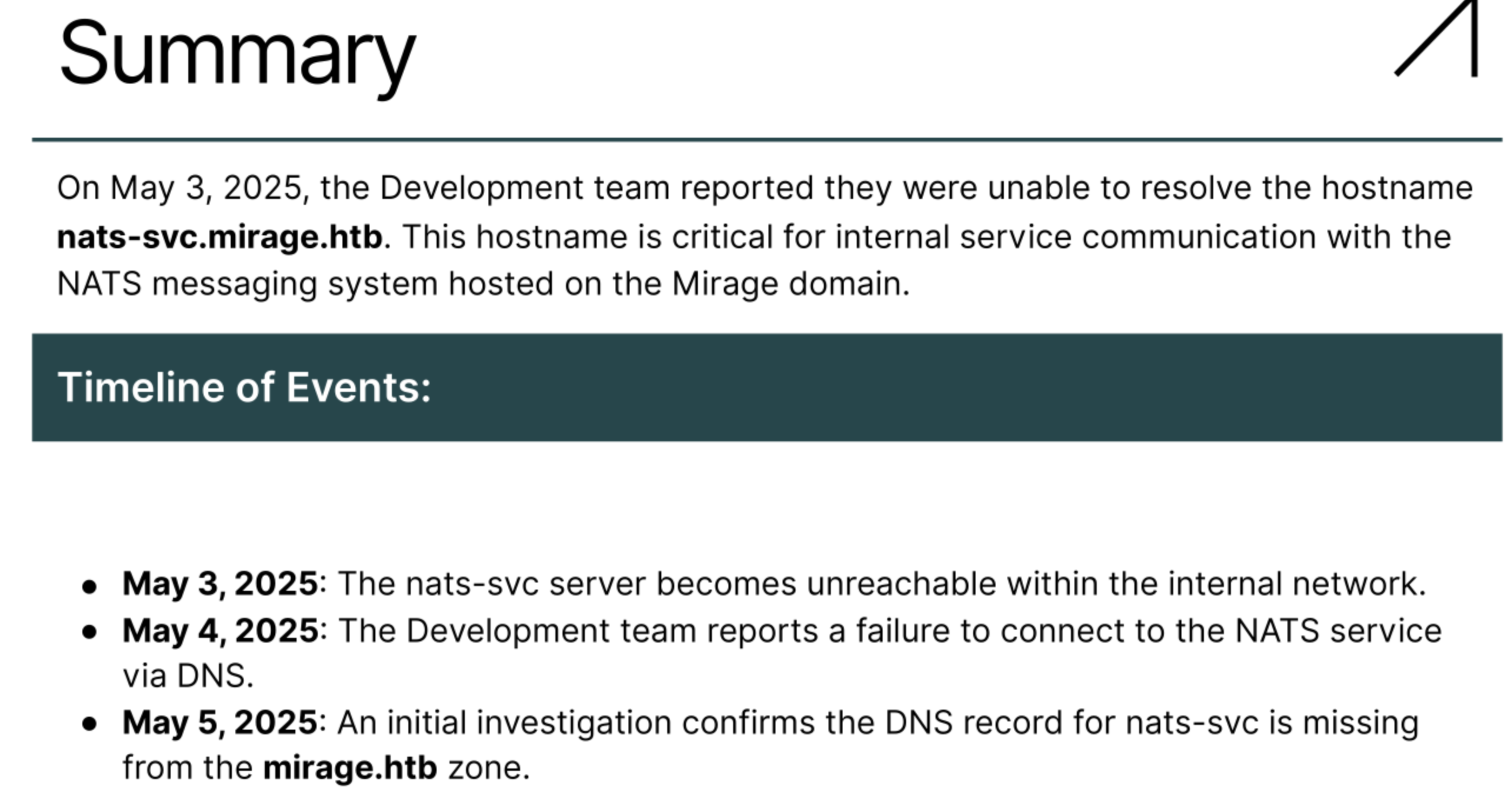The image size is (1511, 812).
Task: Click the horizontal divider line under Summary
Action: [x=767, y=140]
